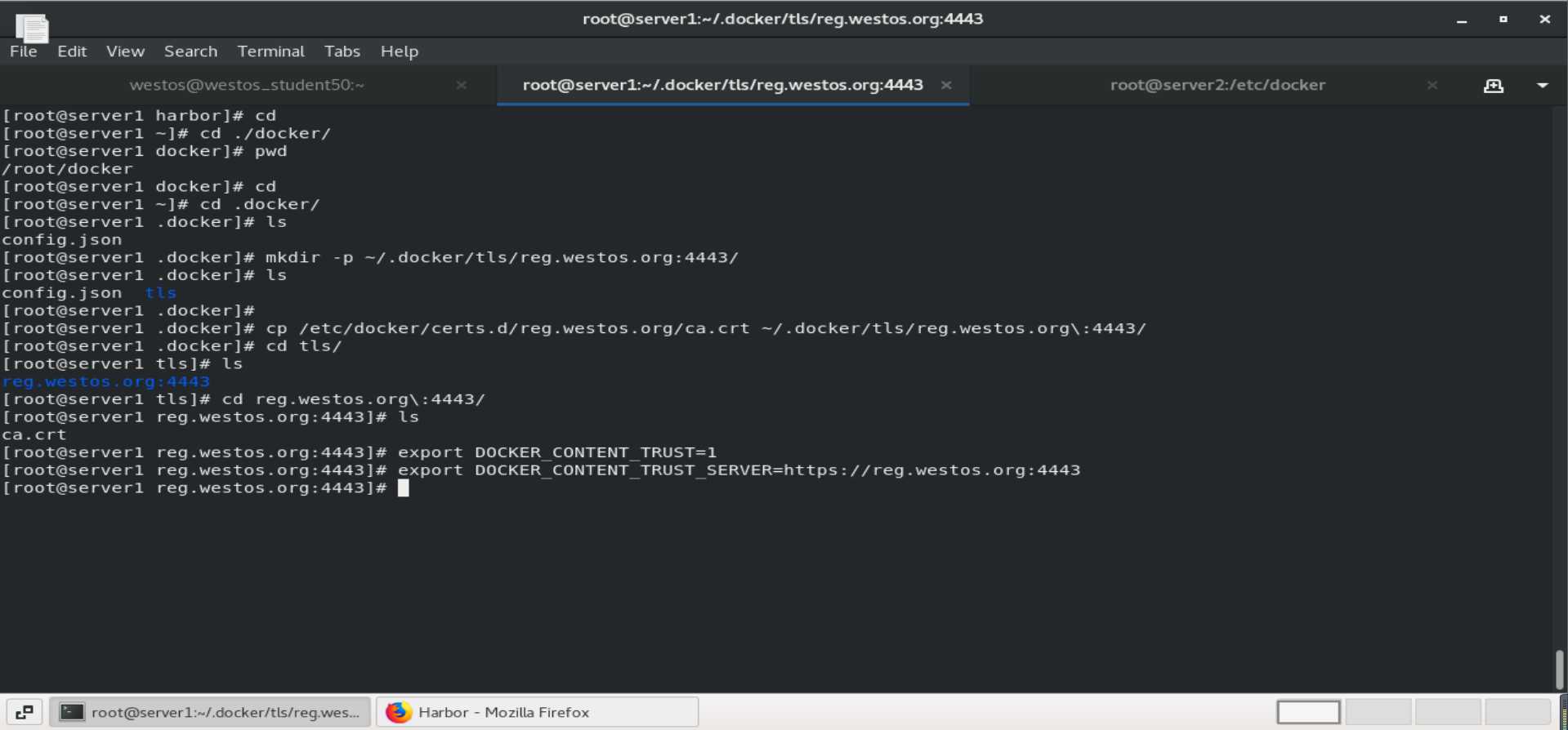Click the blue 'reg.westos.org:4443' directory listing
Viewport: 1568px width, 730px height.
(105, 381)
